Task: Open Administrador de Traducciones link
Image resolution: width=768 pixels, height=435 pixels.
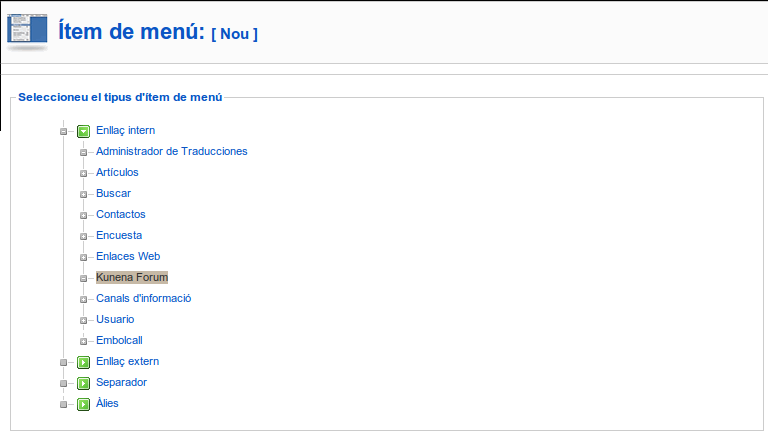Action: coord(171,152)
